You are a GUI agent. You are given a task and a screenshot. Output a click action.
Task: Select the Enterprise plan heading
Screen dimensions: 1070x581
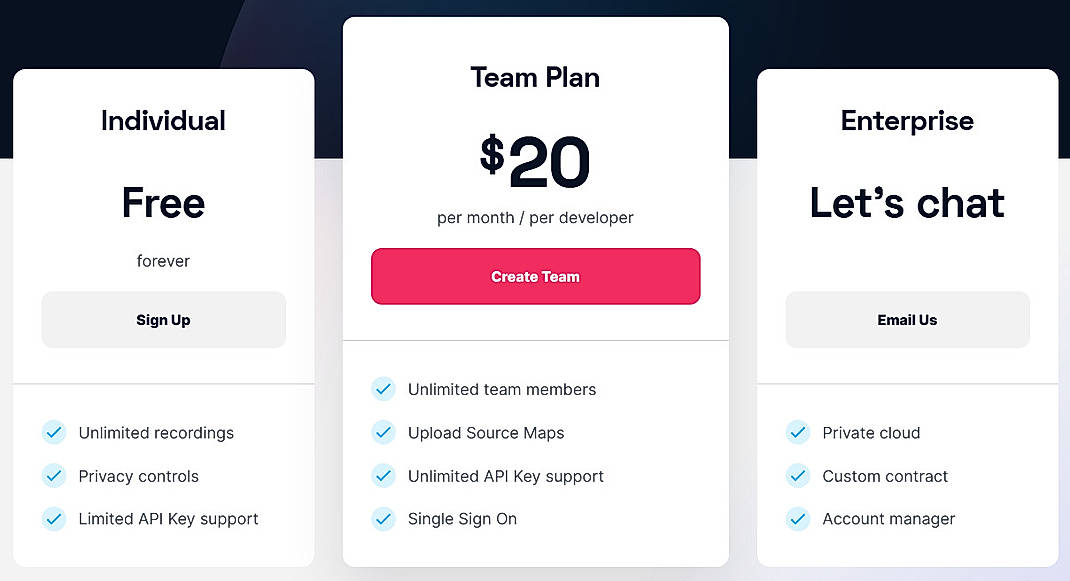pyautogui.click(x=907, y=120)
